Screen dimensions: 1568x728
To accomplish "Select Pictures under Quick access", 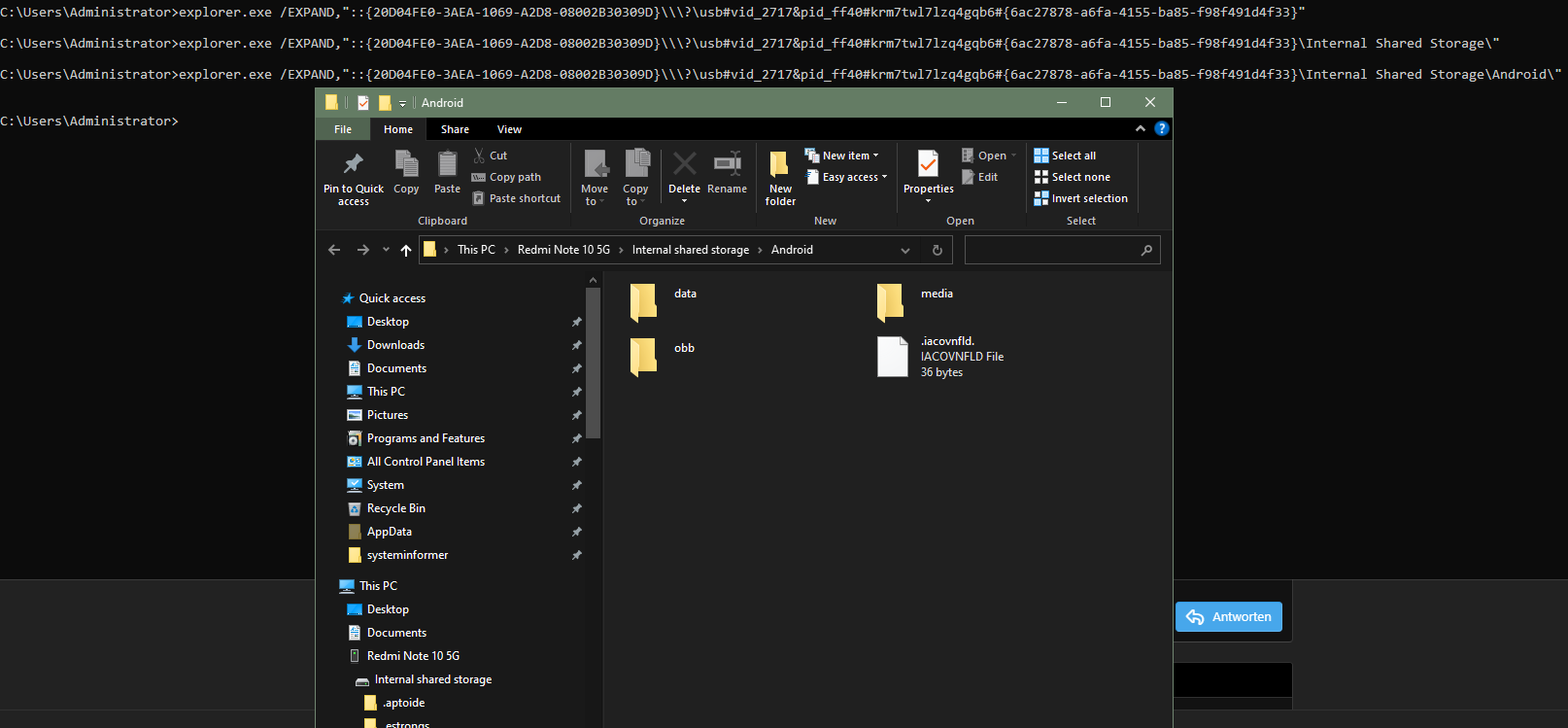I will [388, 415].
